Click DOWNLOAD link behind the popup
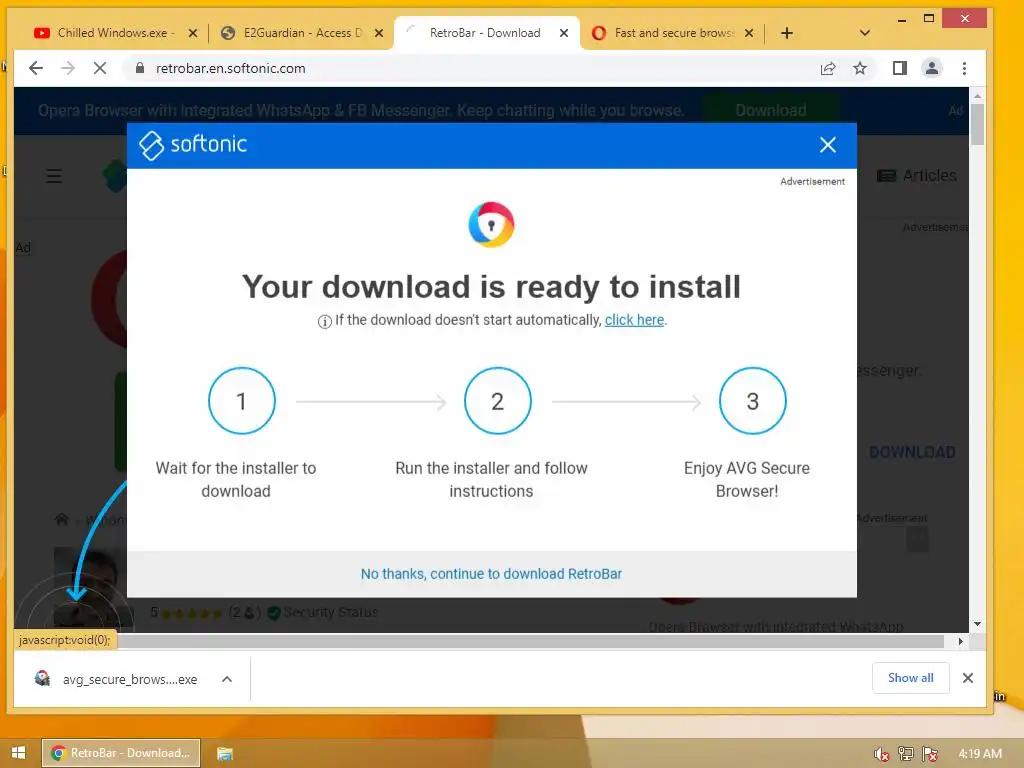The image size is (1024, 768). [912, 452]
